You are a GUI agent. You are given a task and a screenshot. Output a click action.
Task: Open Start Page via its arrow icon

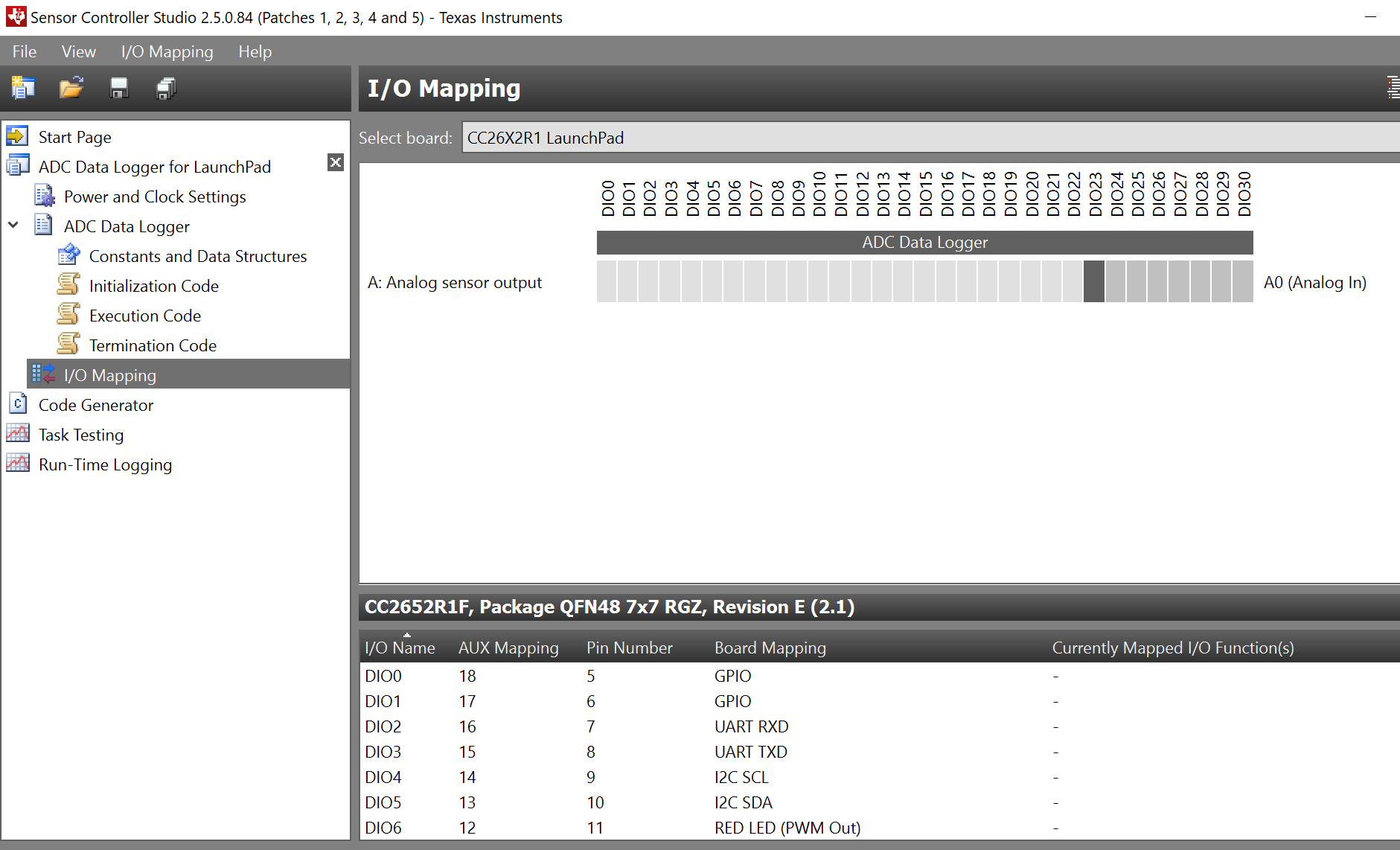(17, 137)
